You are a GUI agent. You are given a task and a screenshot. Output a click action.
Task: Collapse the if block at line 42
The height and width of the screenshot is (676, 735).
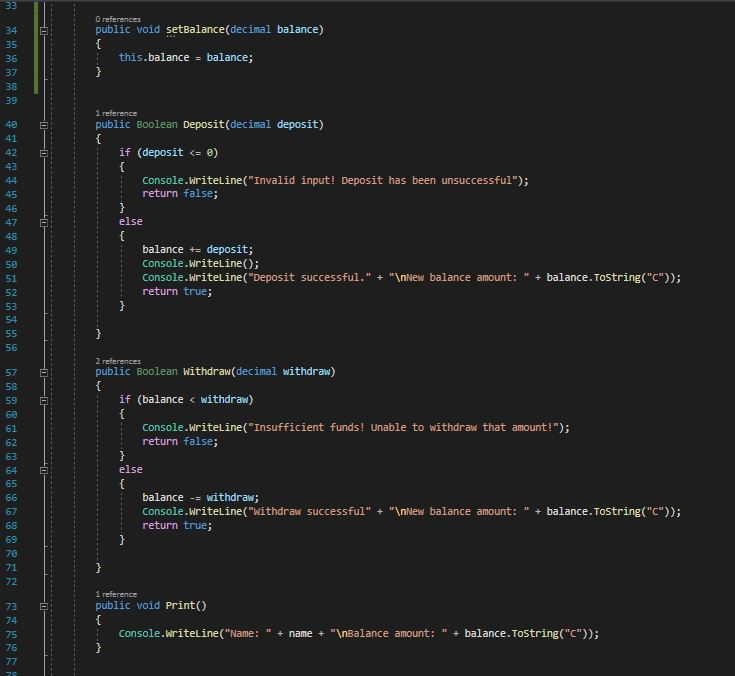44,153
